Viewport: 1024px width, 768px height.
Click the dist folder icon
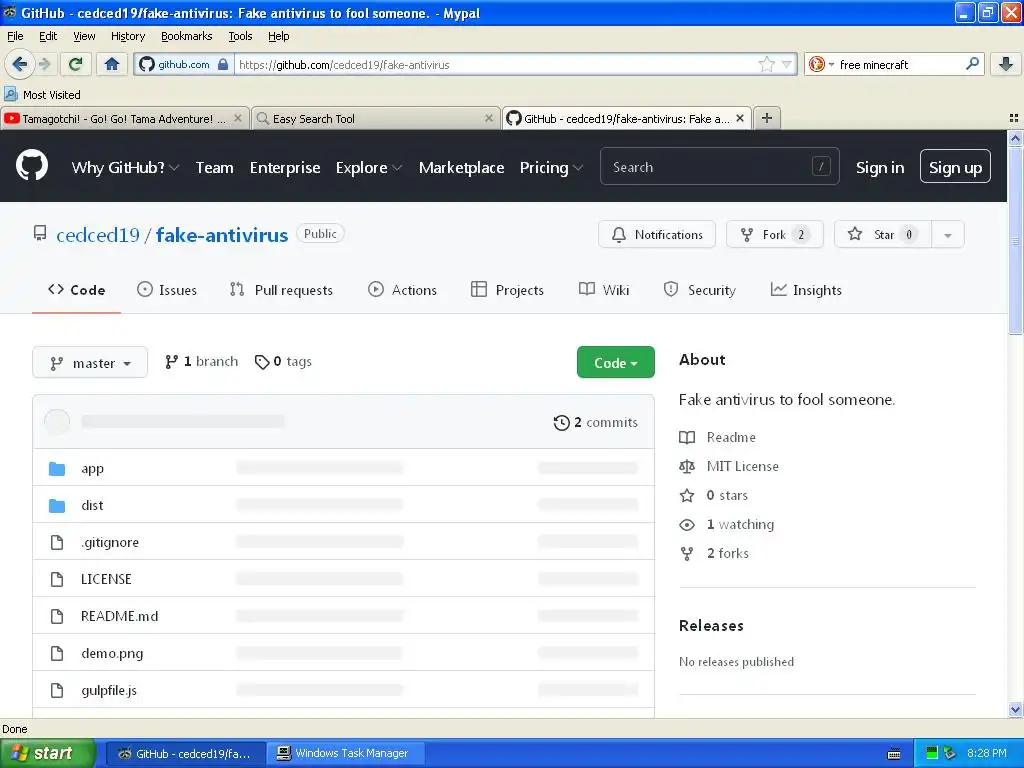[57, 505]
